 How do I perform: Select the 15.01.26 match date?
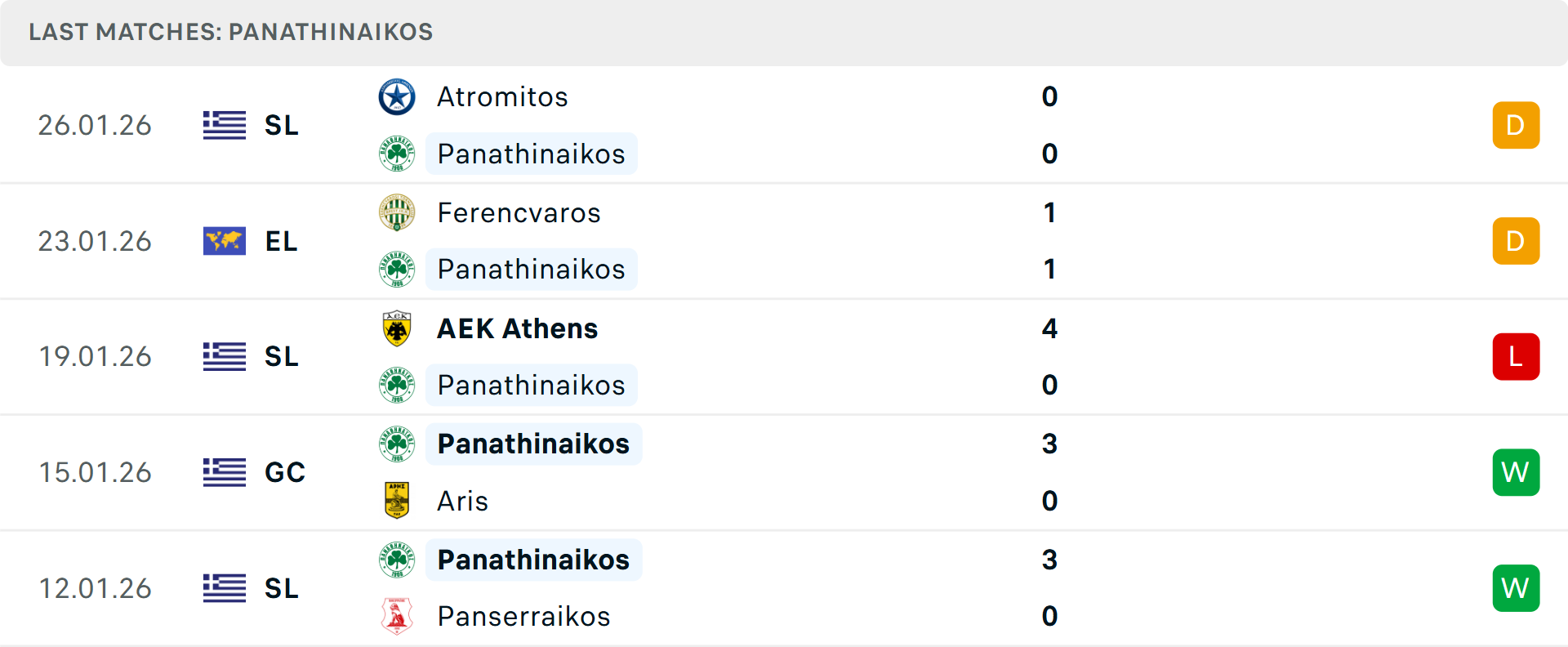(95, 472)
